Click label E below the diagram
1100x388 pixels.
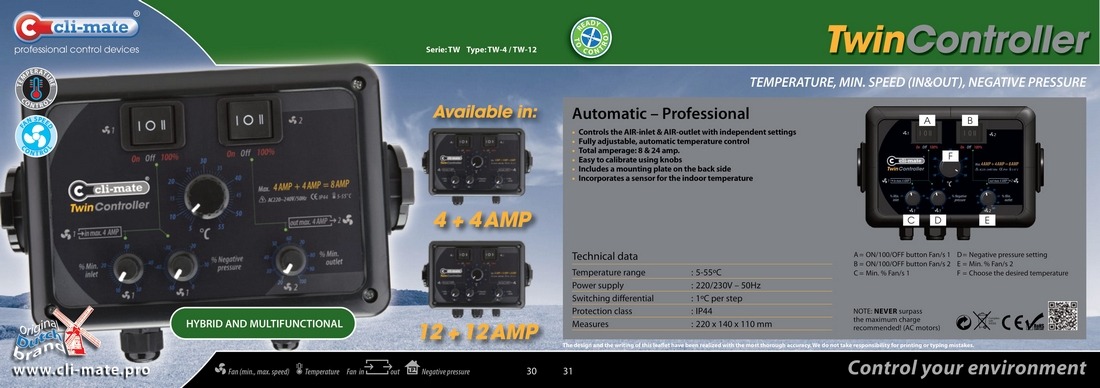986,221
